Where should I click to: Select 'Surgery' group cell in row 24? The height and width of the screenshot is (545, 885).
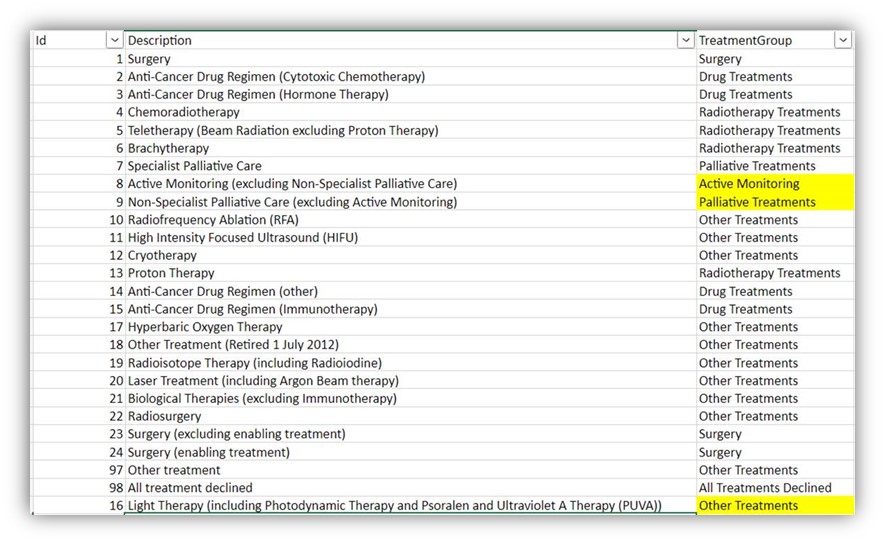[776, 452]
